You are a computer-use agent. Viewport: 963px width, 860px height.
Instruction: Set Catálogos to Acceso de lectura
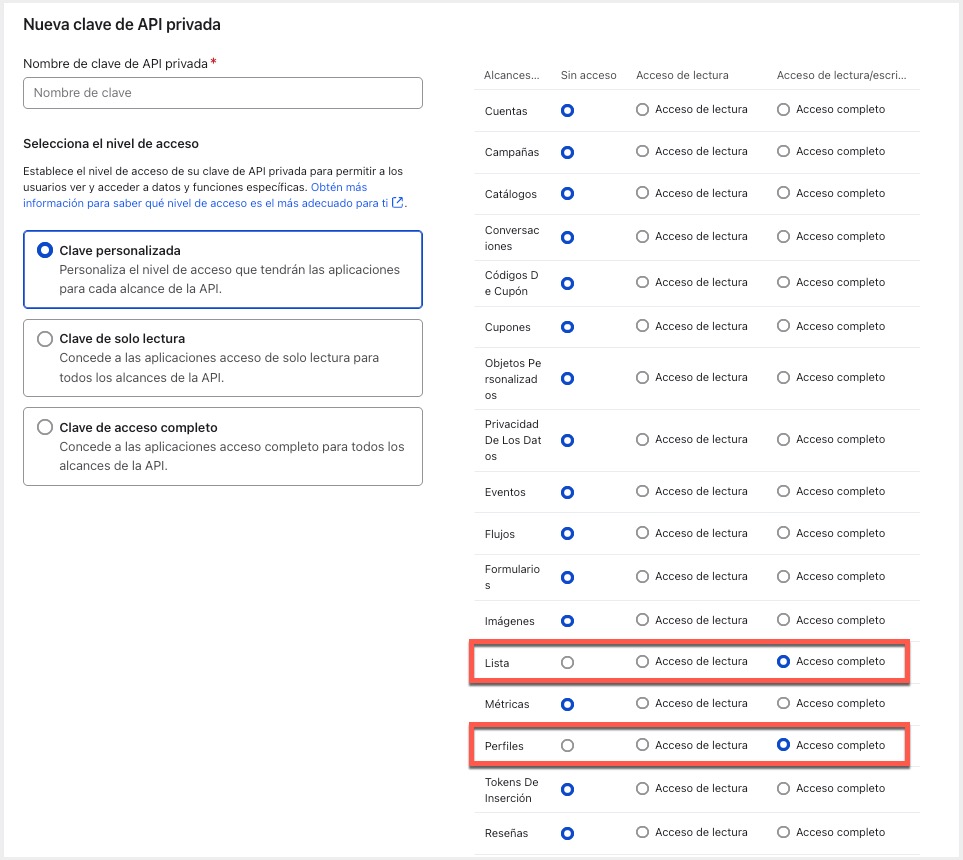643,194
